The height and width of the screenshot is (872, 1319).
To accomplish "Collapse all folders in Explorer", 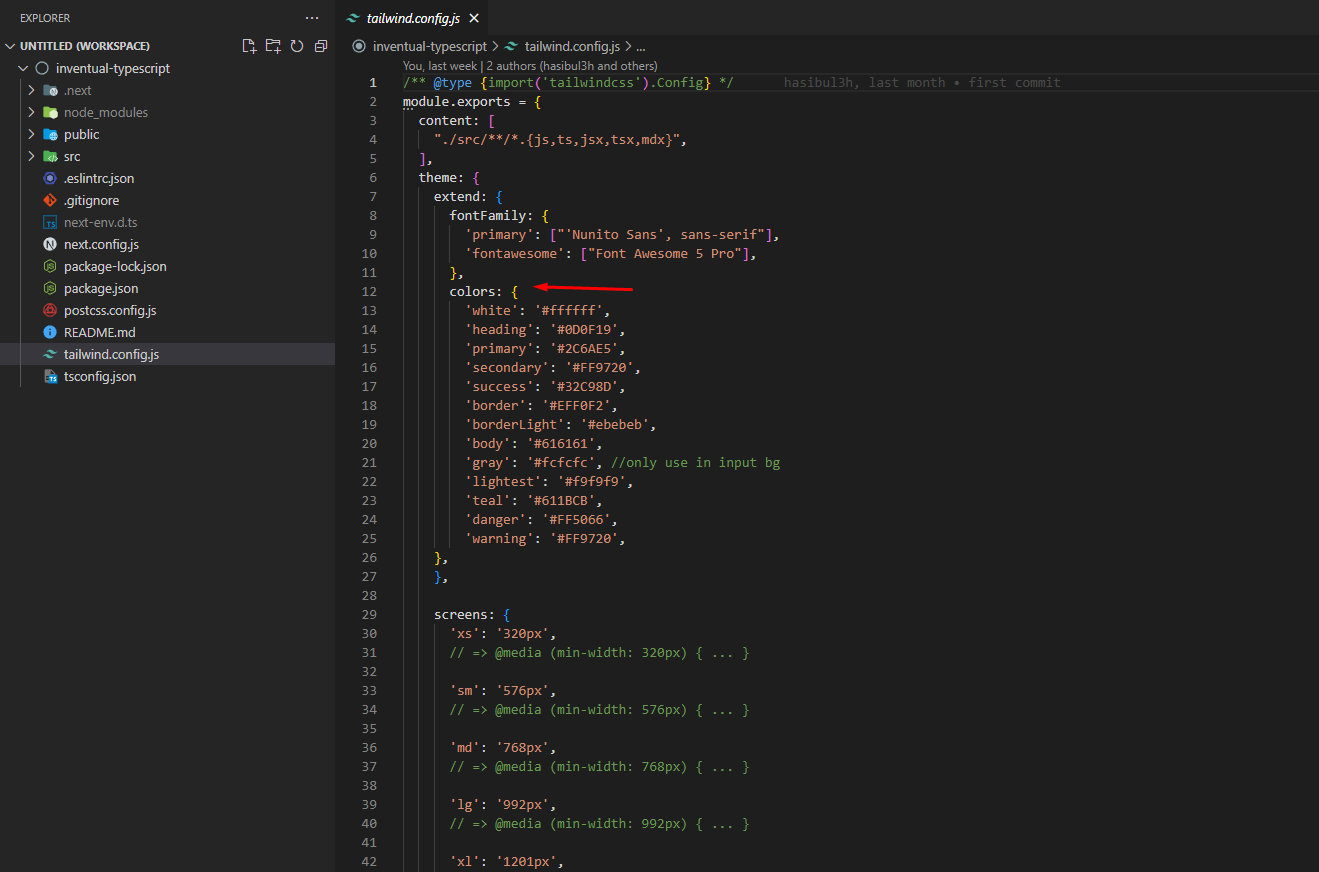I will [x=321, y=46].
